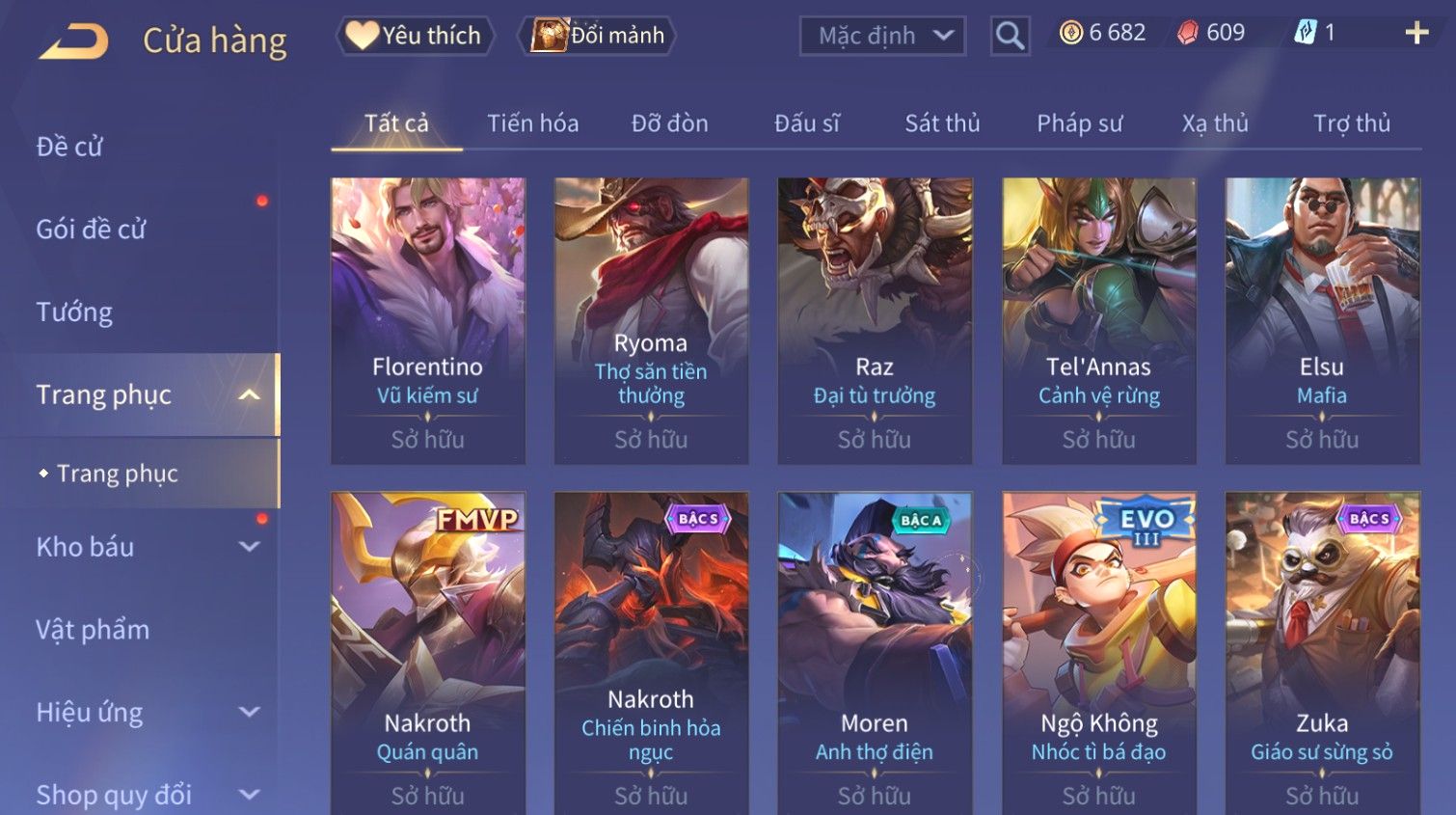Select Ngộ Không EVO III skin card
The image size is (1456, 815).
(1098, 653)
